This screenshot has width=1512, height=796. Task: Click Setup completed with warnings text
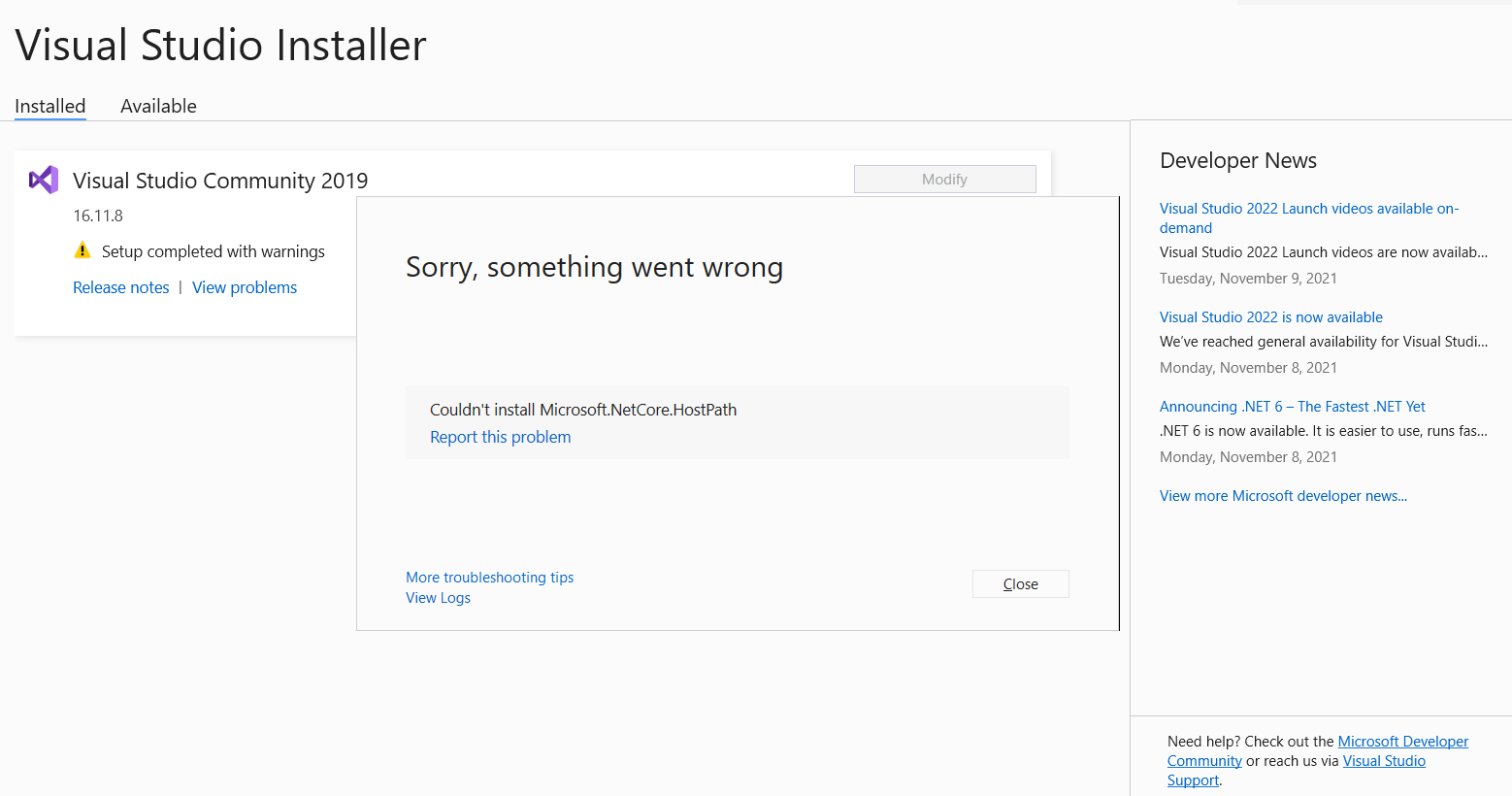[x=214, y=251]
